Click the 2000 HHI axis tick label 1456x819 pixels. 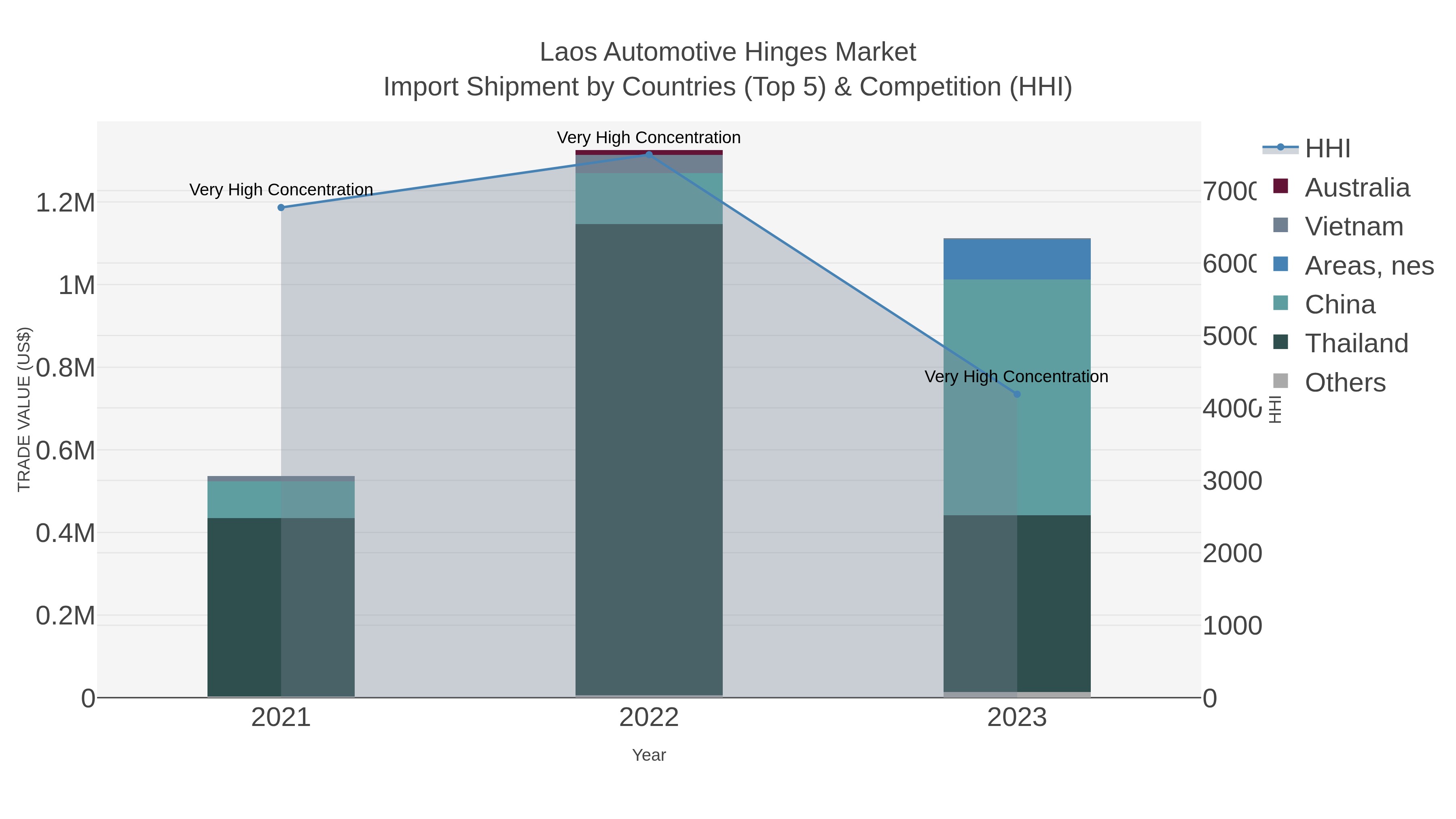[1232, 553]
